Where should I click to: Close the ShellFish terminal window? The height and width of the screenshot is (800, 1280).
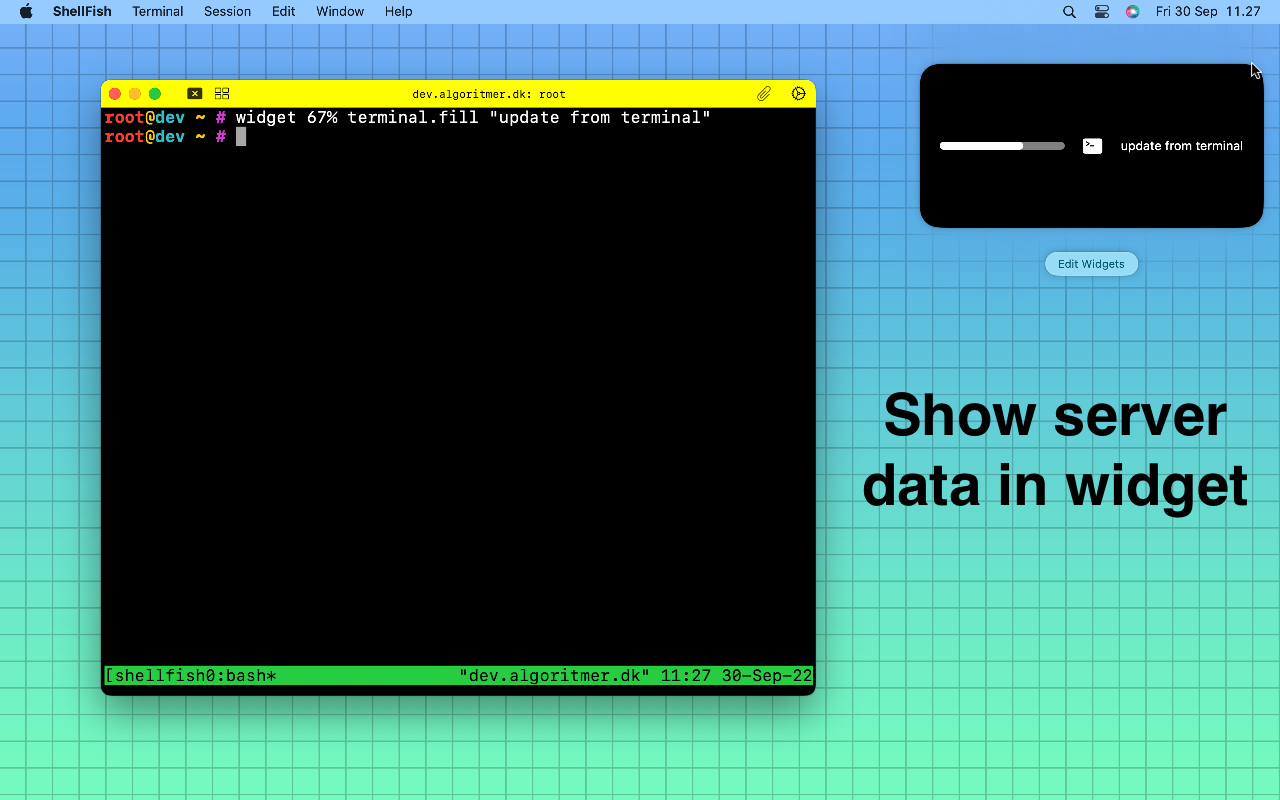pyautogui.click(x=115, y=94)
